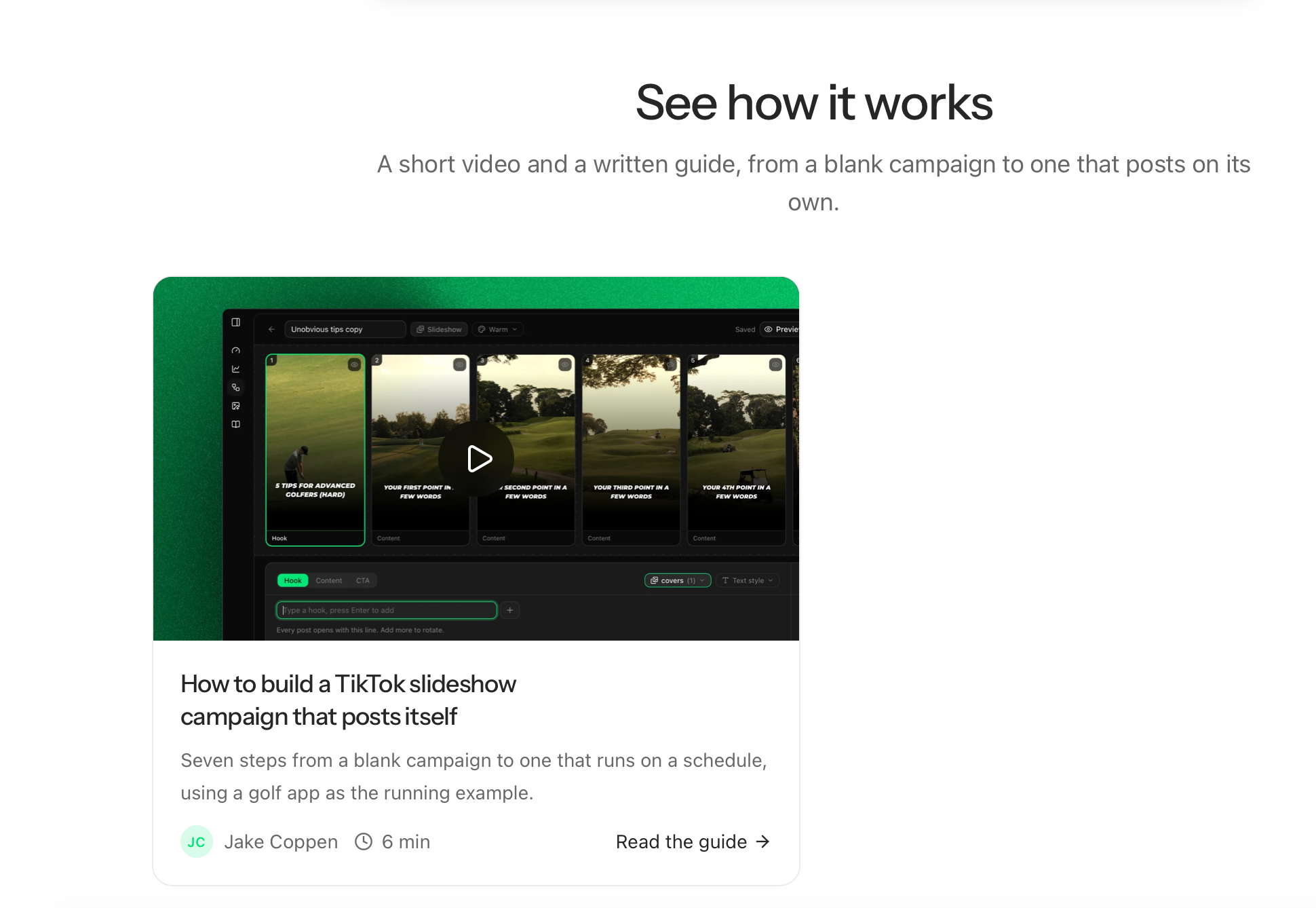
Task: Click the author name Jake Coppen
Action: click(x=281, y=841)
